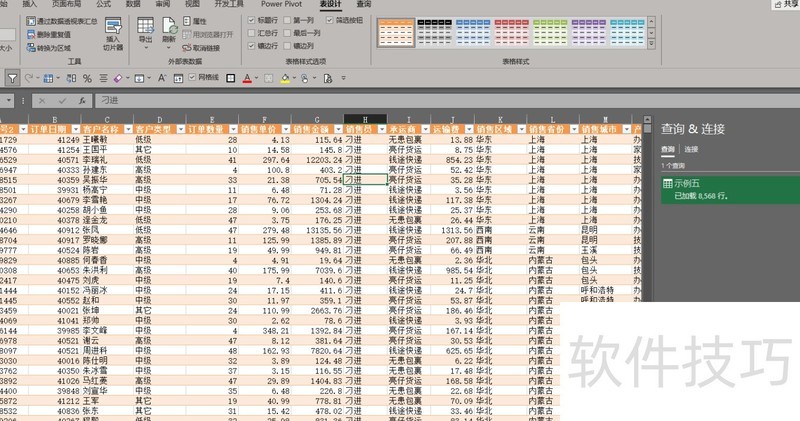Toggle the Filter Button (筛选按钮) checkbox
800x421 pixels.
pyautogui.click(x=328, y=20)
